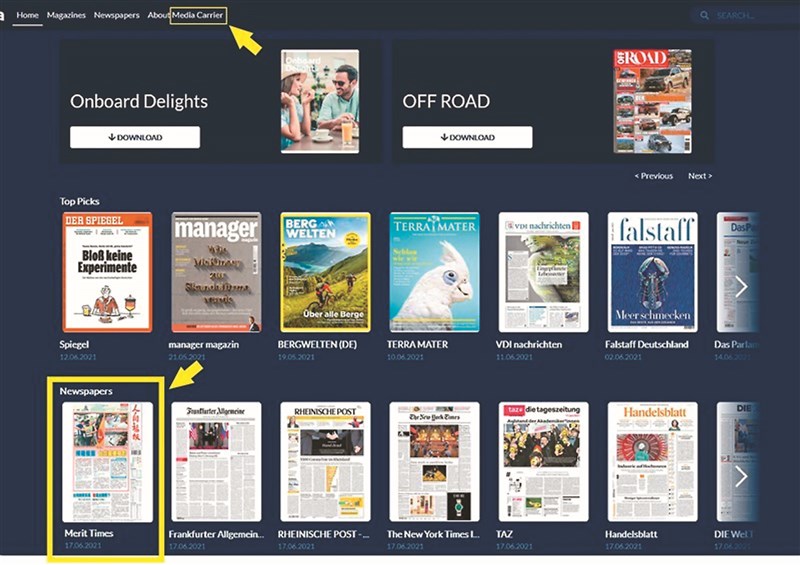Viewport: 800px width, 565px height.
Task: Click the BERGWELTEN (DE) title text
Action: tap(317, 345)
